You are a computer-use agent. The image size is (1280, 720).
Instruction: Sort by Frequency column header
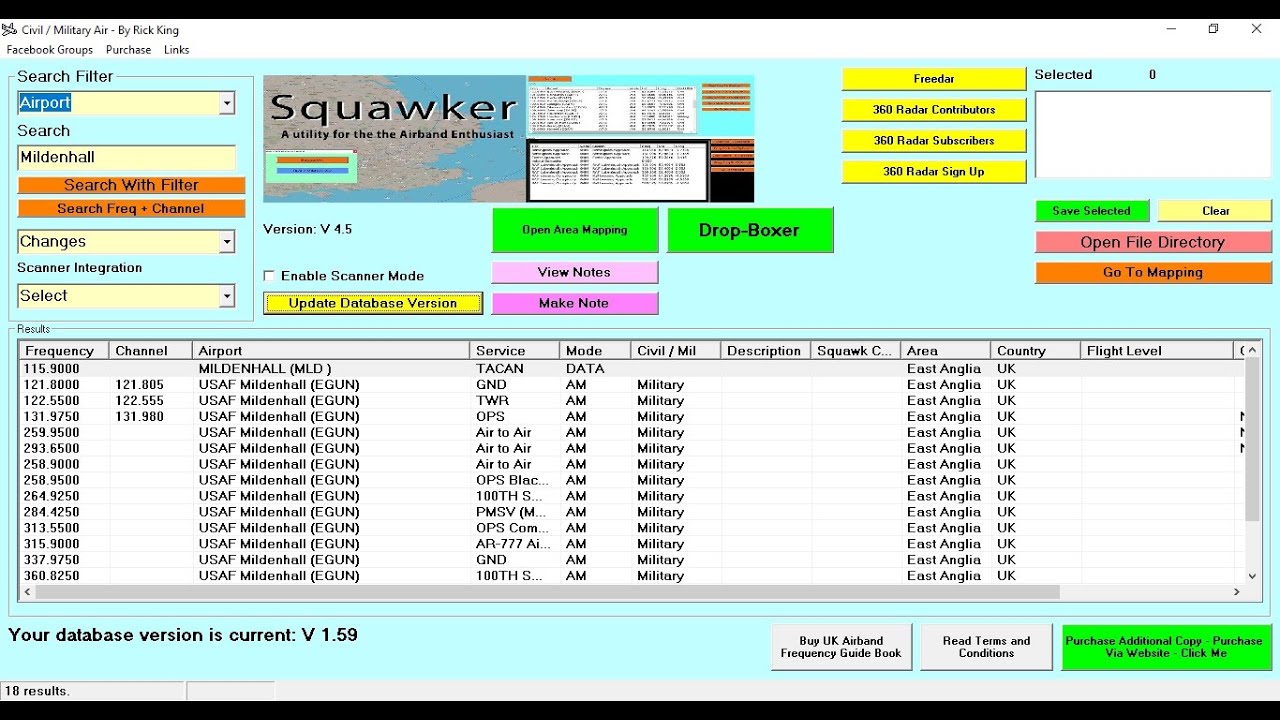[64, 351]
